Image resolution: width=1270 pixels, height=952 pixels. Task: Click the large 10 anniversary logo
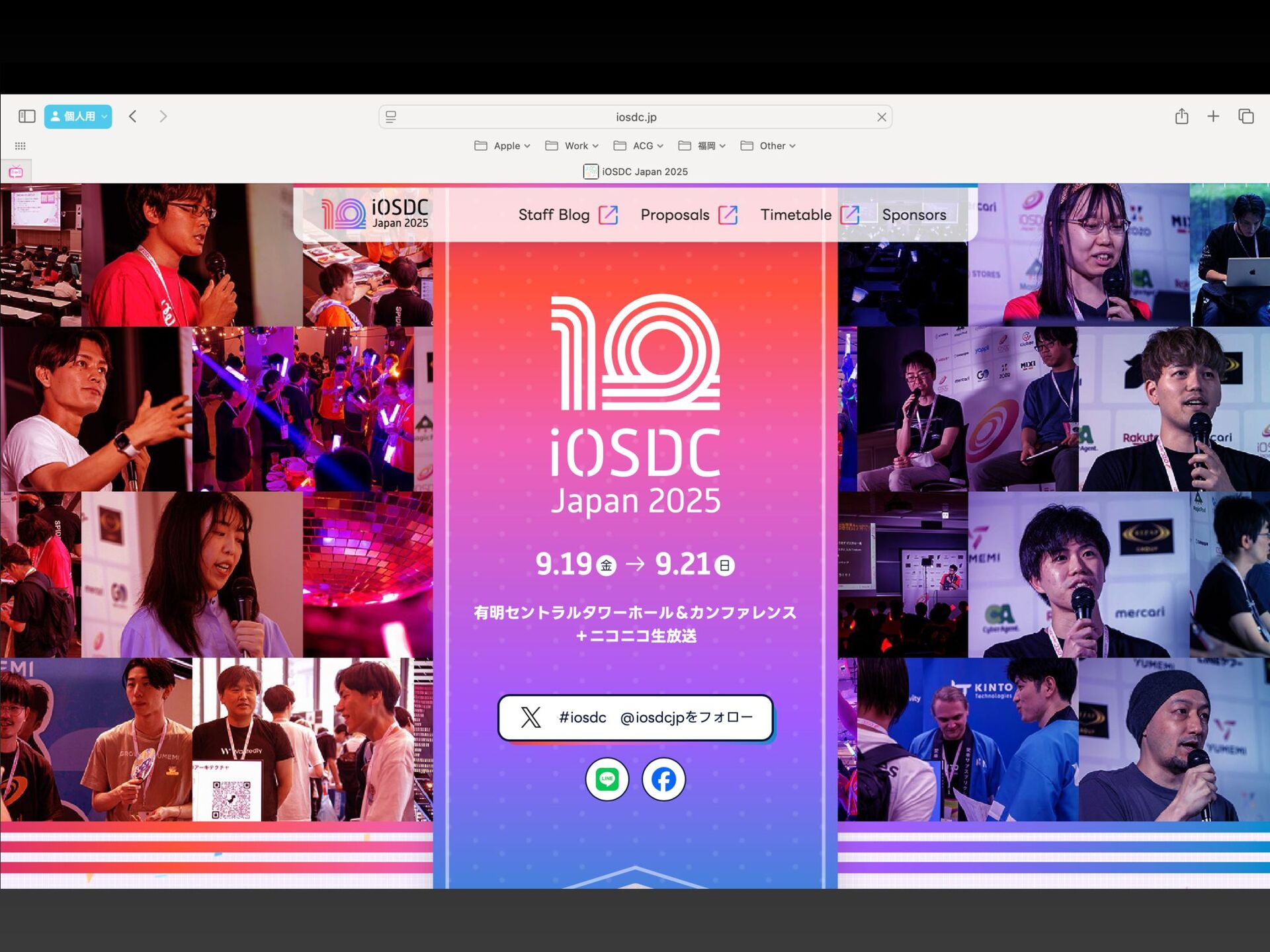(636, 352)
